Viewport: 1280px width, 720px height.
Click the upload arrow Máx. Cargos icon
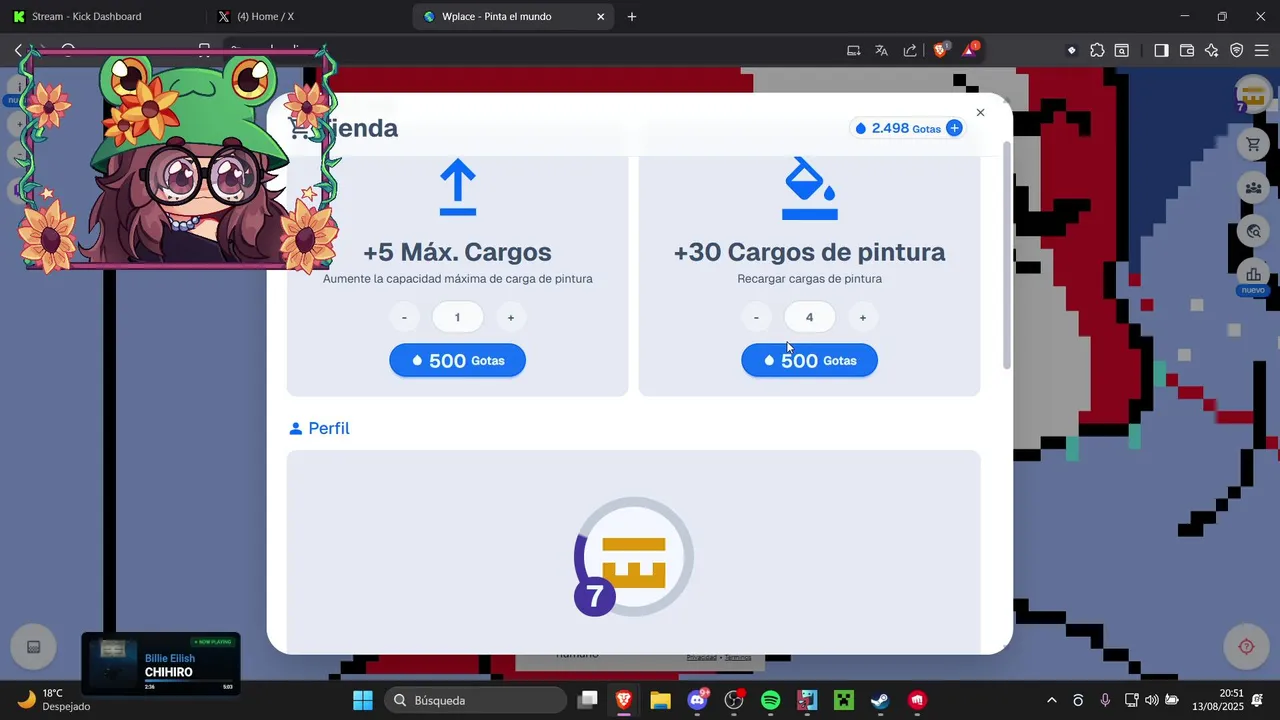point(458,187)
